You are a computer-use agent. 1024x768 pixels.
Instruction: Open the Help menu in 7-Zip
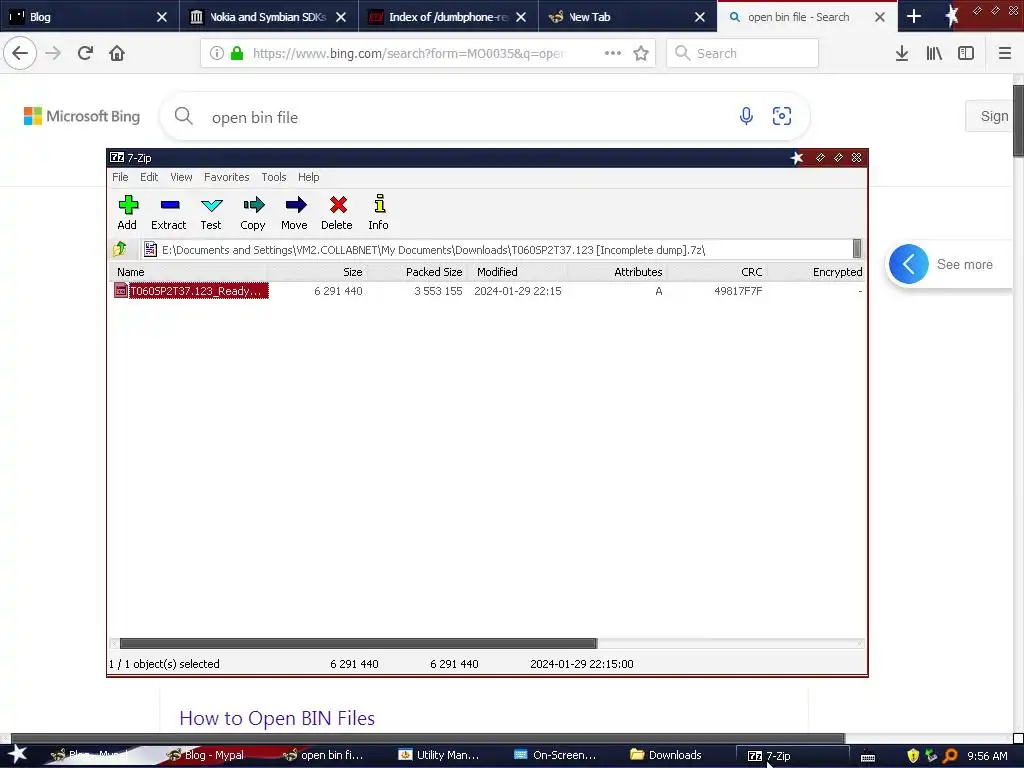click(308, 177)
